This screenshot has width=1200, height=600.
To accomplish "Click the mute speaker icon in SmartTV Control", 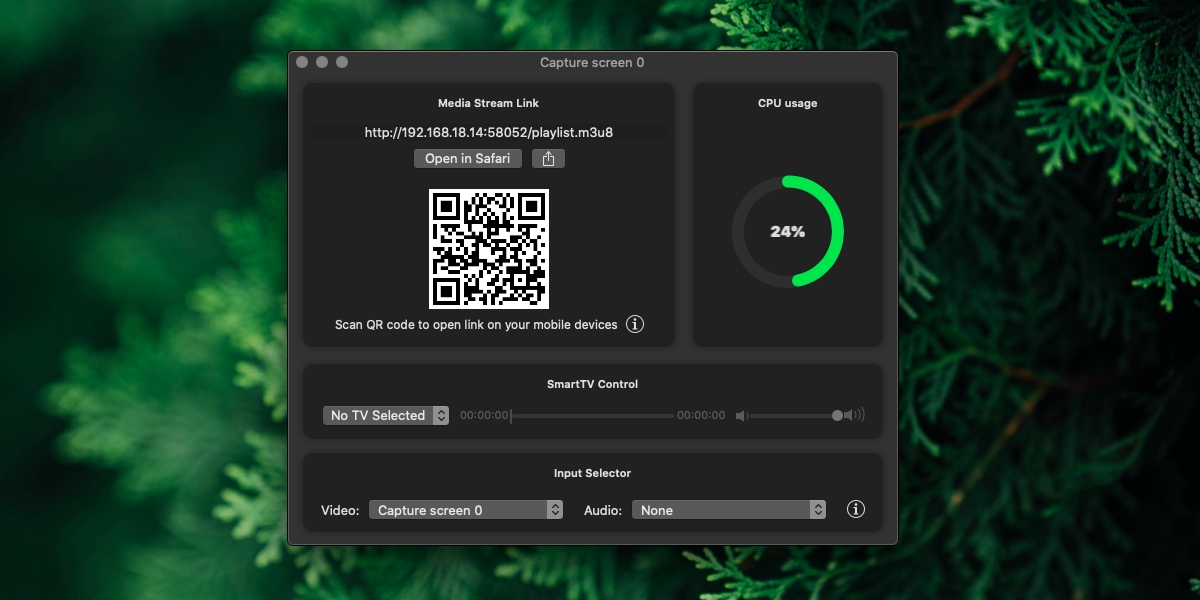I will pos(741,416).
